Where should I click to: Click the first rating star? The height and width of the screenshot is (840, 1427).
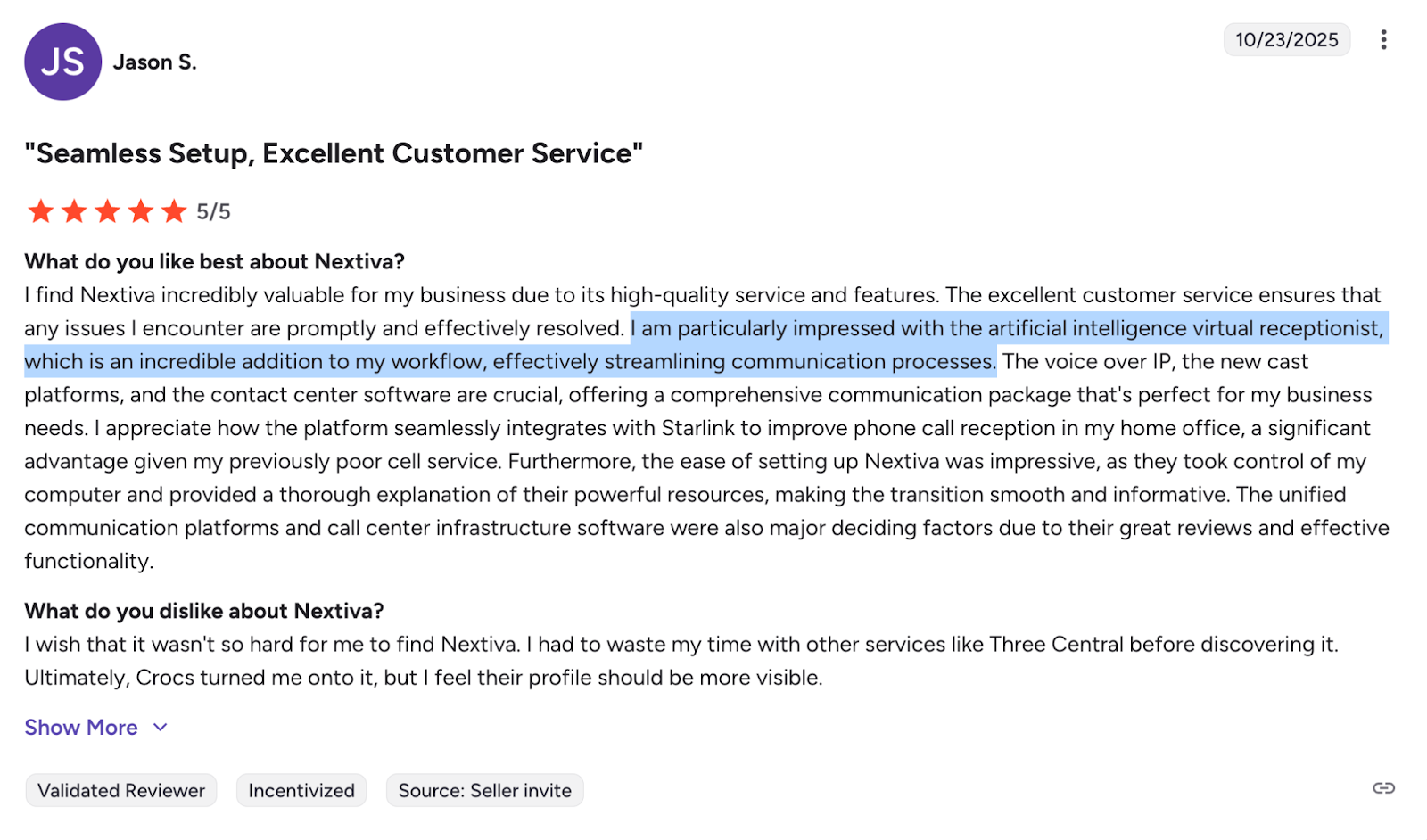41,211
